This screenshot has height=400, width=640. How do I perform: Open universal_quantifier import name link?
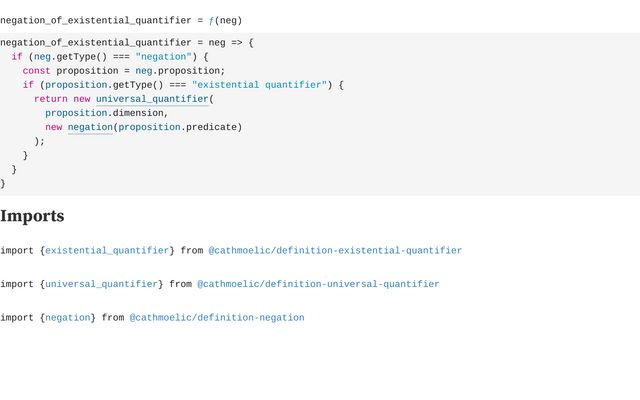(101, 284)
